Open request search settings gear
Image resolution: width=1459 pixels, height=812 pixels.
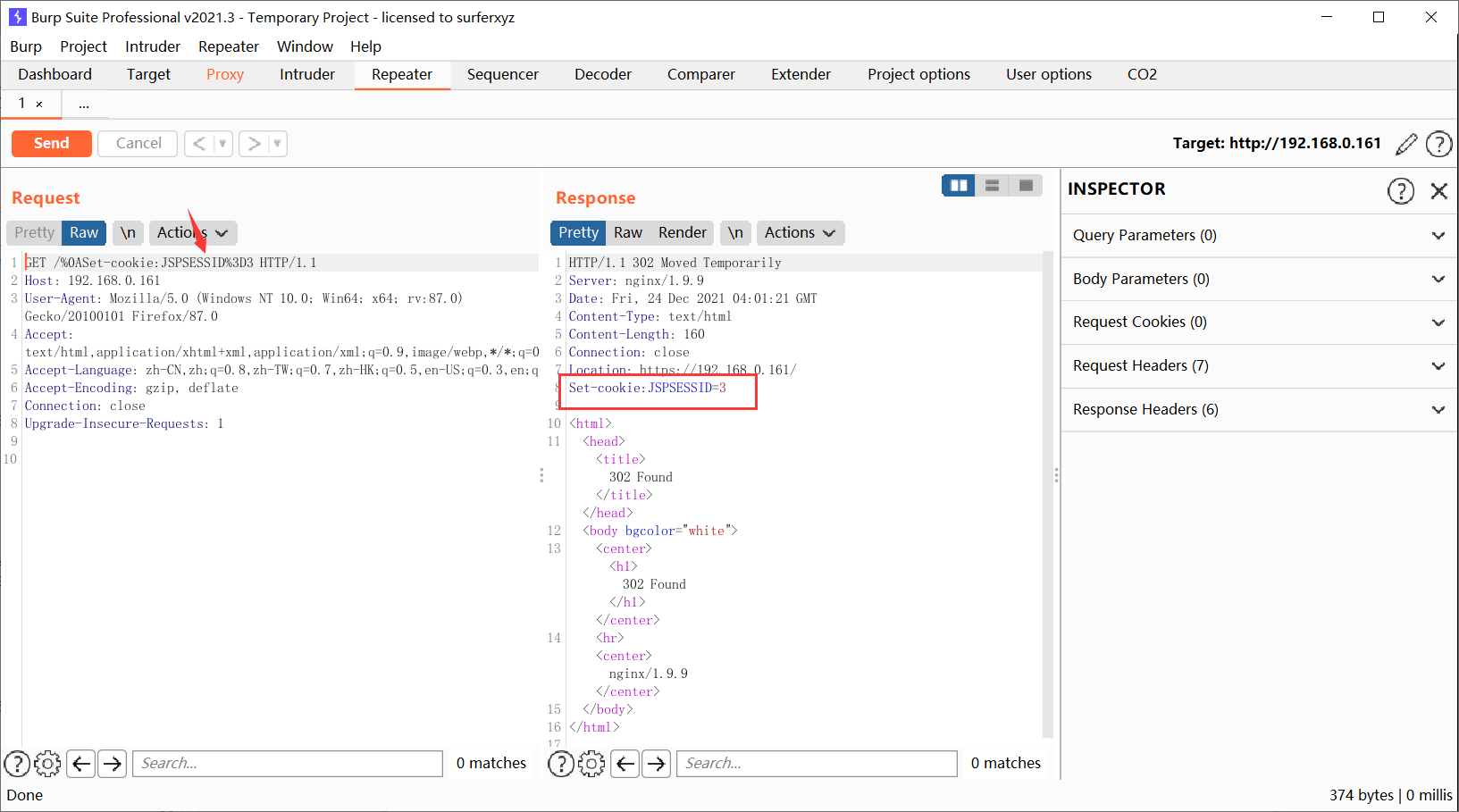(47, 764)
